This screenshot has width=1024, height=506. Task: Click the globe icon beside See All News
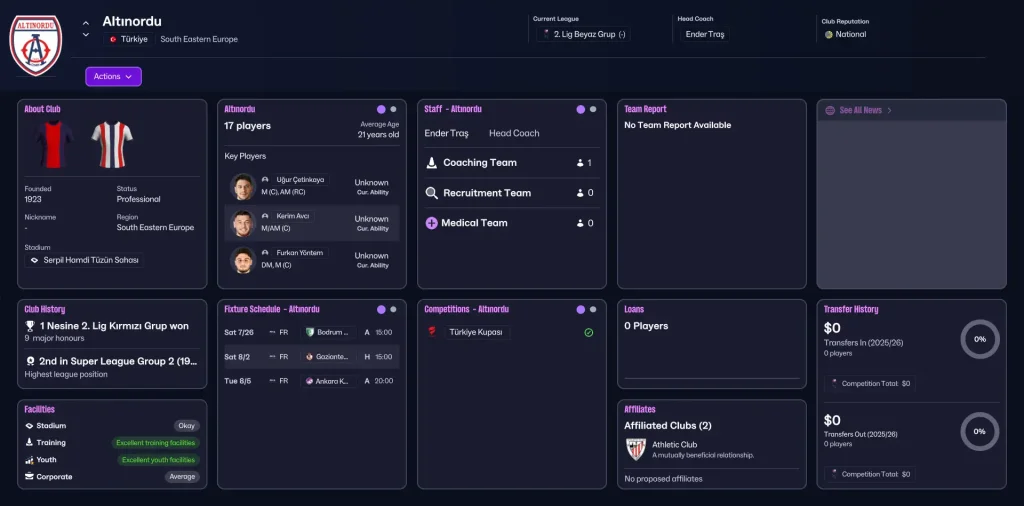click(830, 110)
